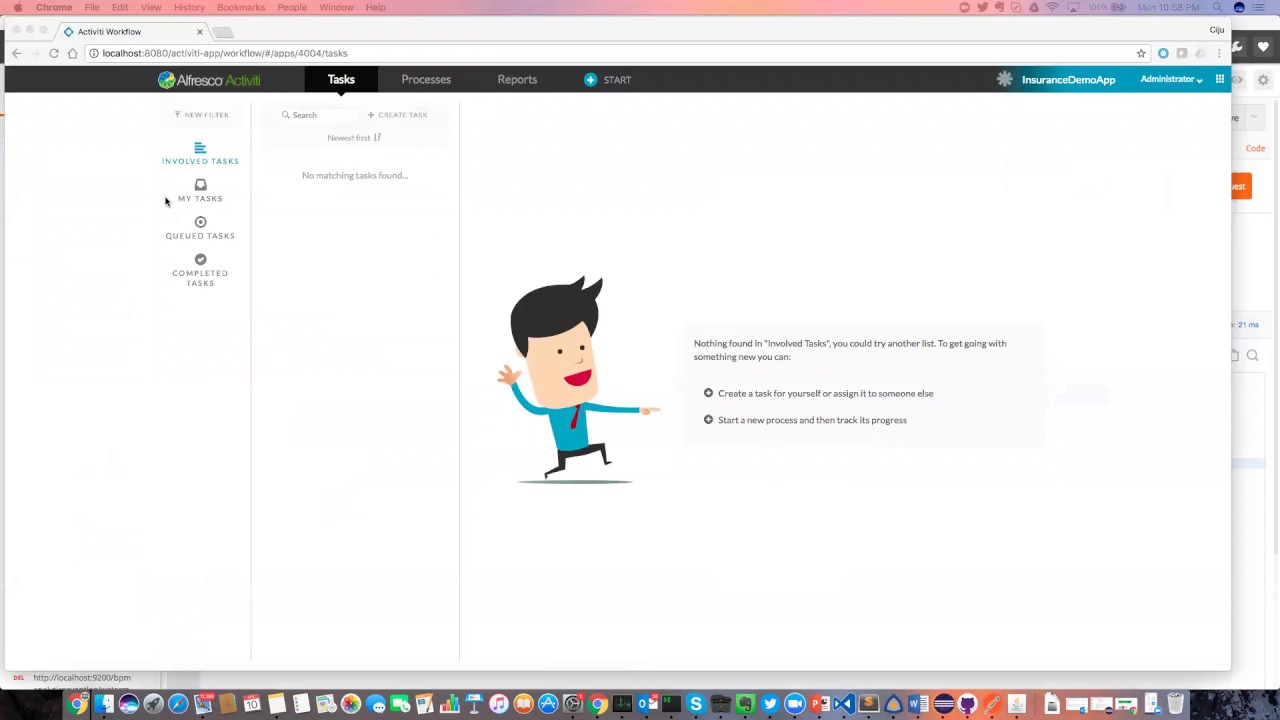The width and height of the screenshot is (1280, 720).
Task: Open System Preferences from the dock
Action: 573,704
